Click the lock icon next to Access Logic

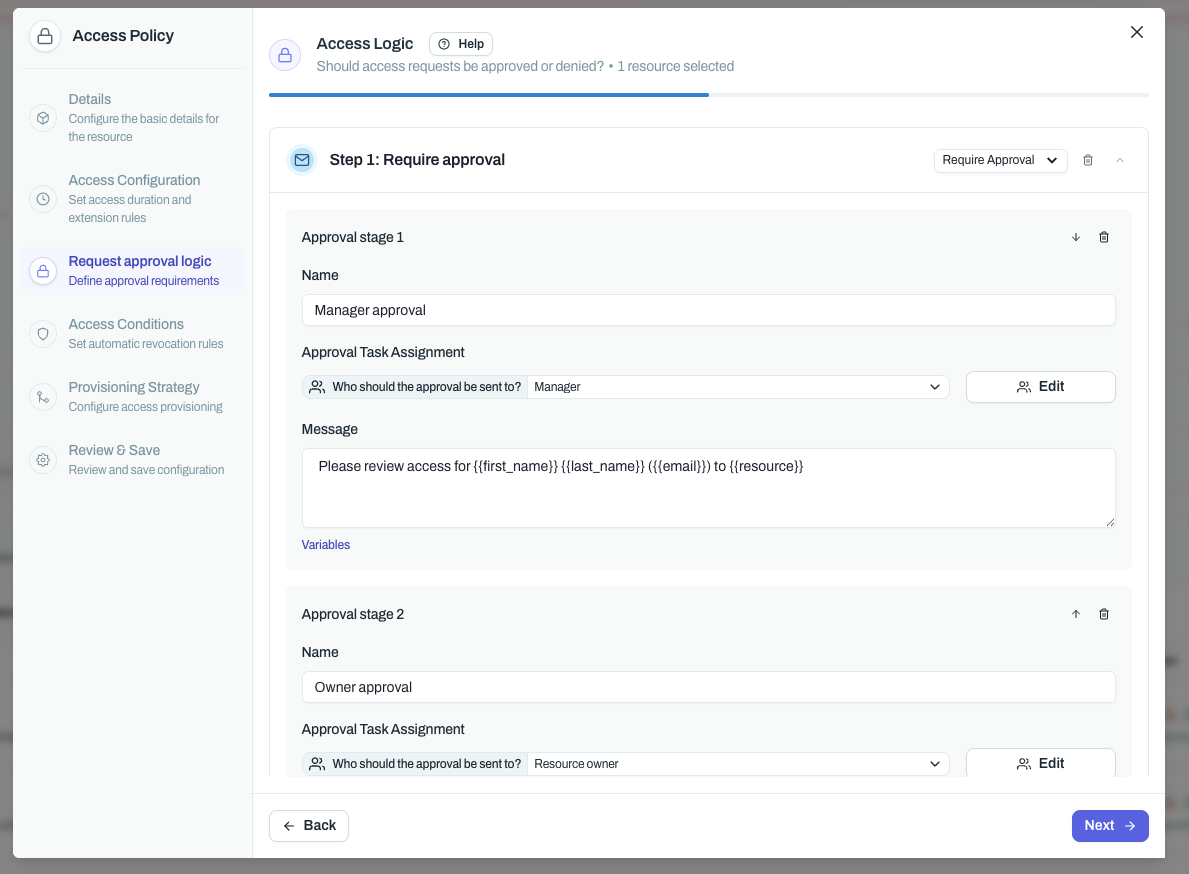285,55
